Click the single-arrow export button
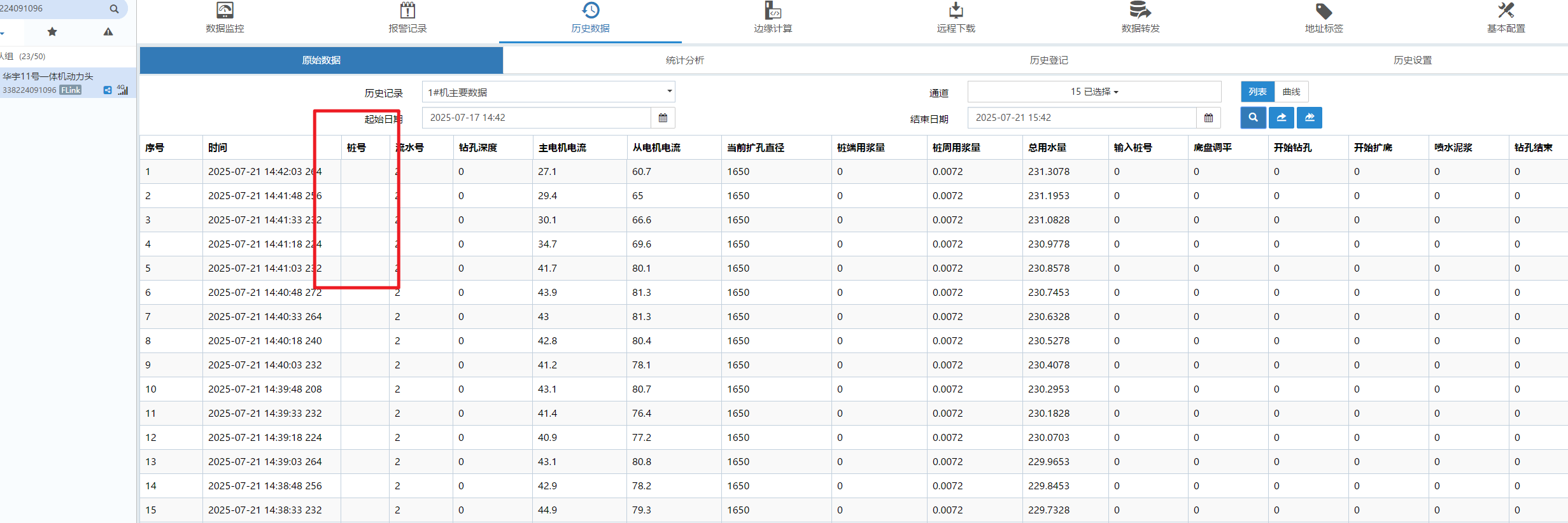Viewport: 1568px width, 523px height. pyautogui.click(x=1282, y=118)
